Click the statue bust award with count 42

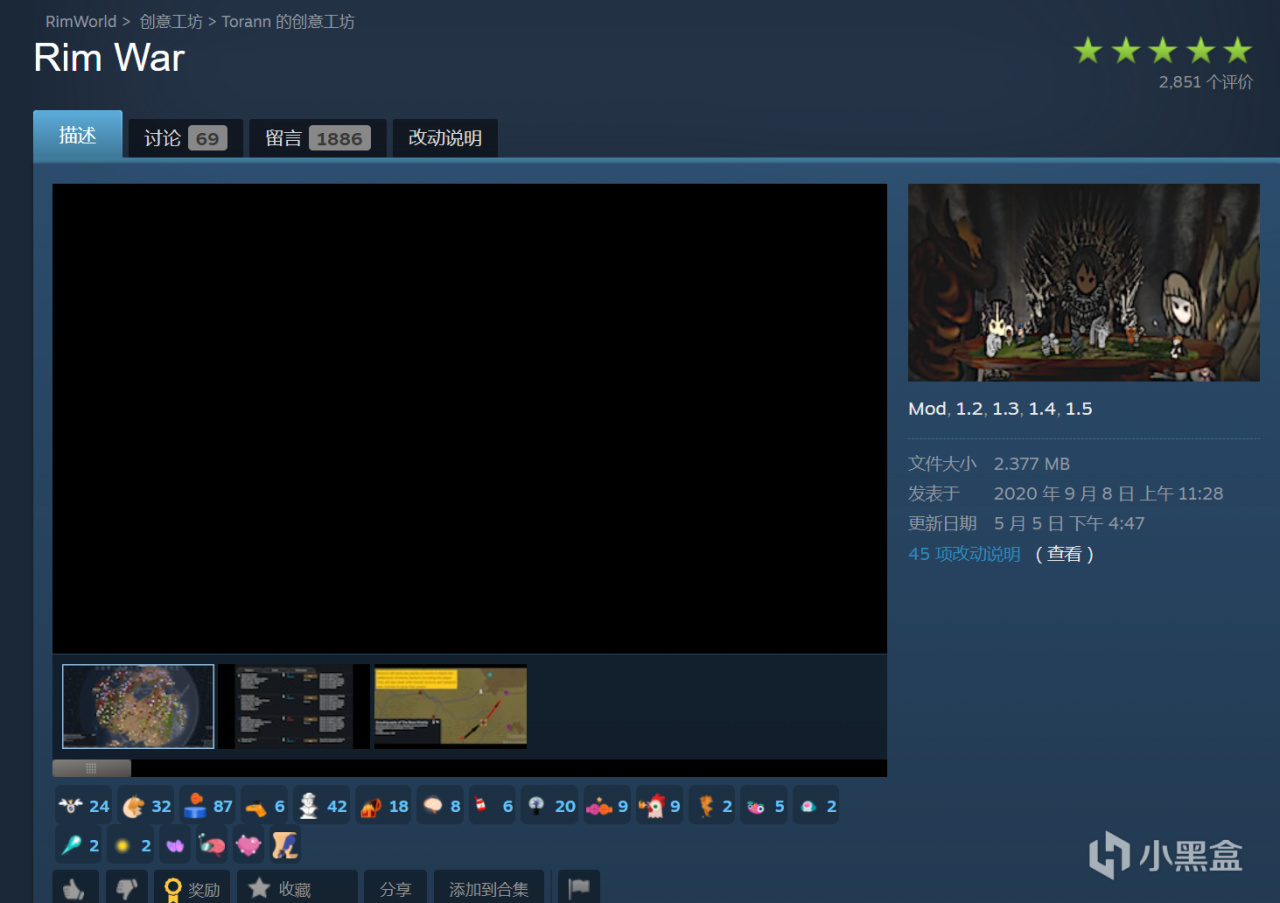tap(322, 805)
